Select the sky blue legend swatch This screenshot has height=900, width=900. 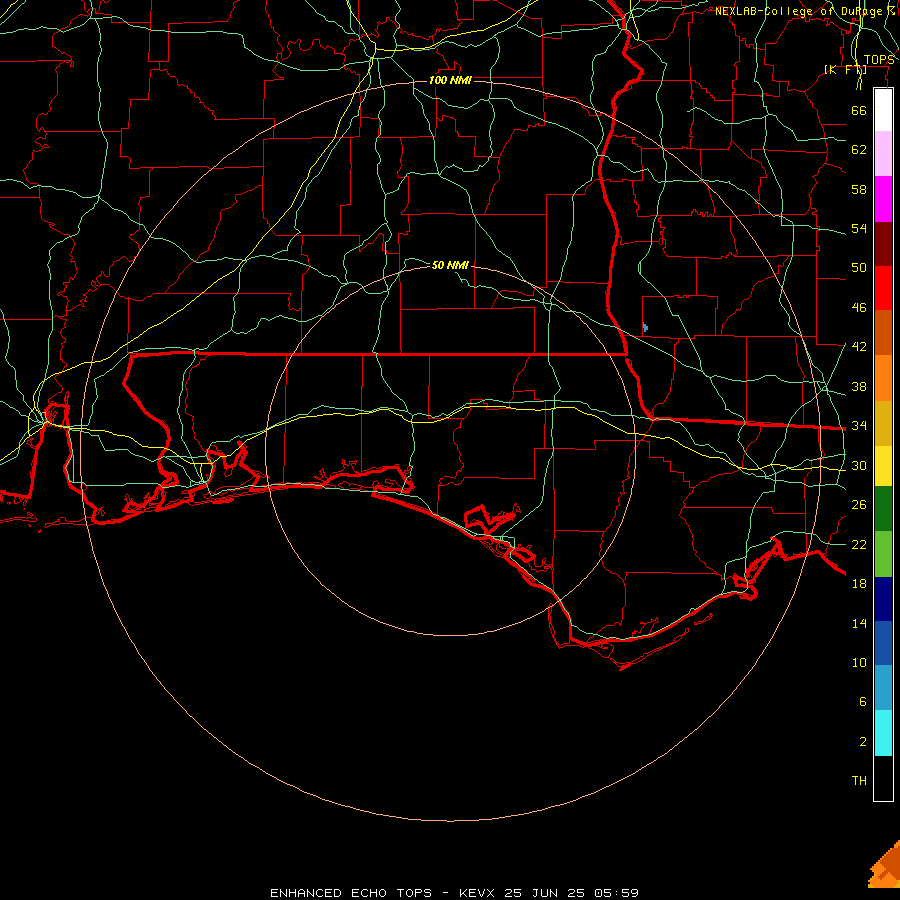(883, 688)
